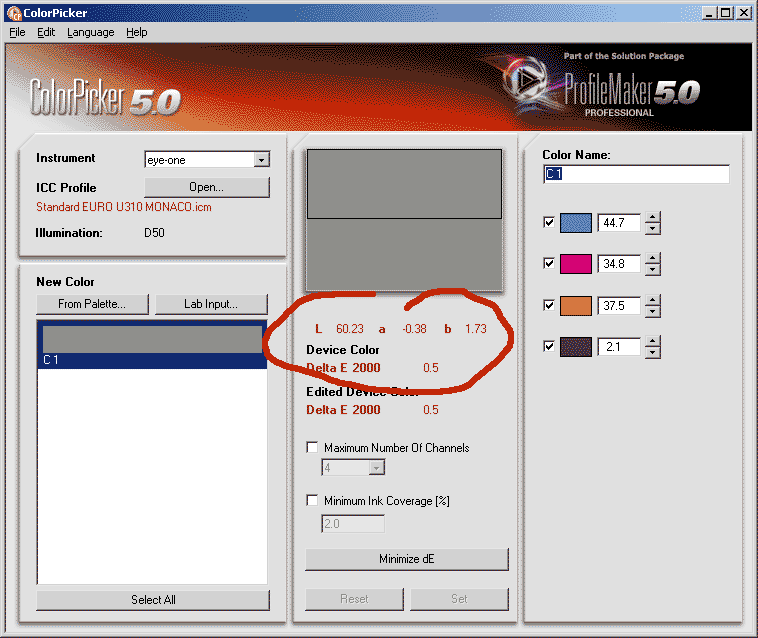Click the disabled Reset button
Screen dimensions: 758x638
click(x=354, y=599)
